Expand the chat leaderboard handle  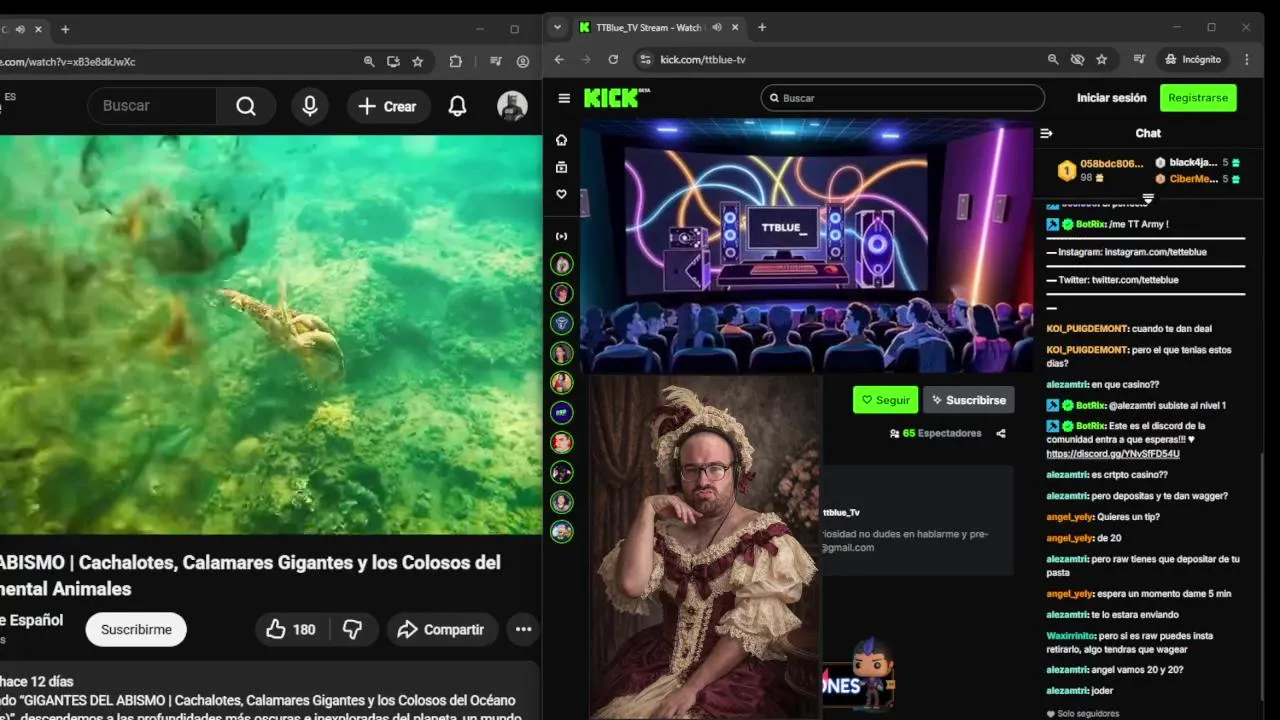(1148, 198)
